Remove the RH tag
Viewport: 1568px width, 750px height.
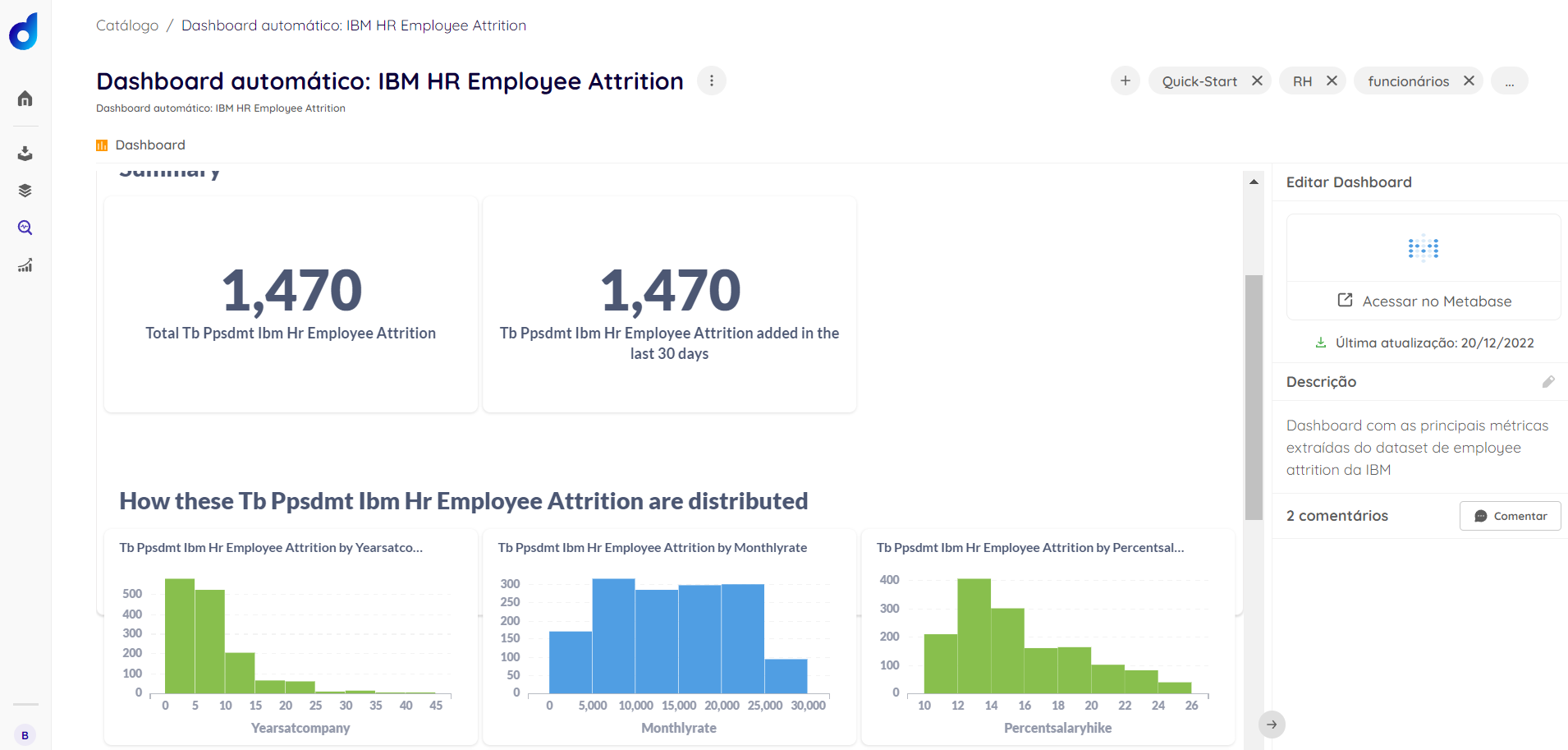point(1332,81)
